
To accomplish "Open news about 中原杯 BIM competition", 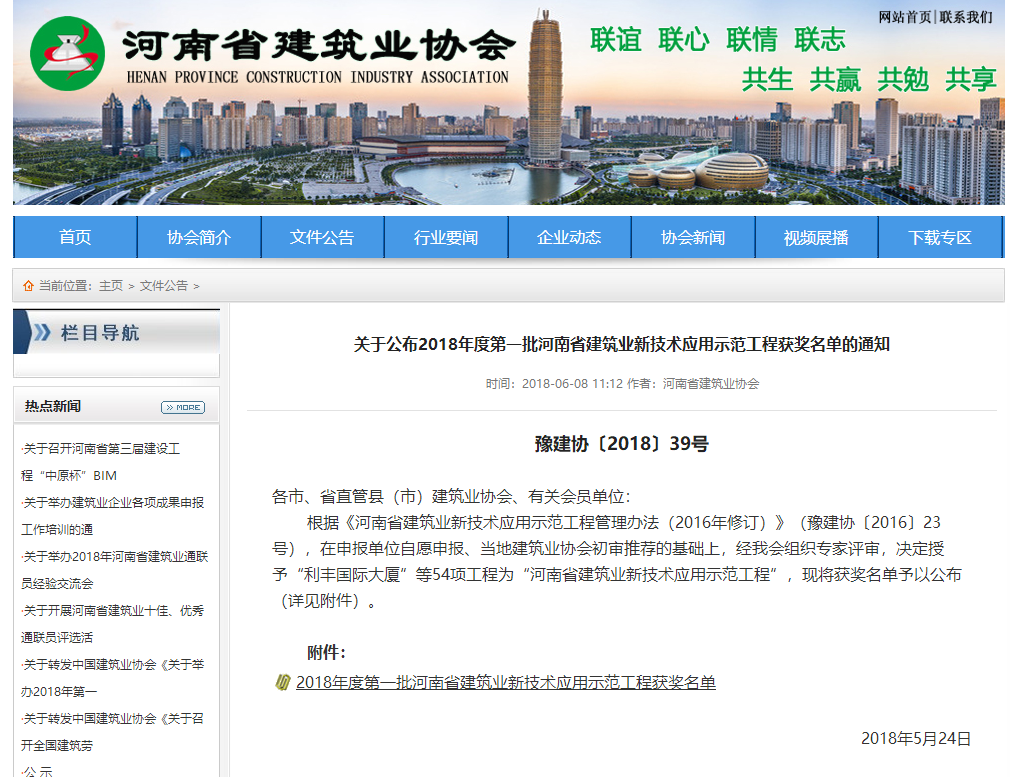I will point(101,462).
